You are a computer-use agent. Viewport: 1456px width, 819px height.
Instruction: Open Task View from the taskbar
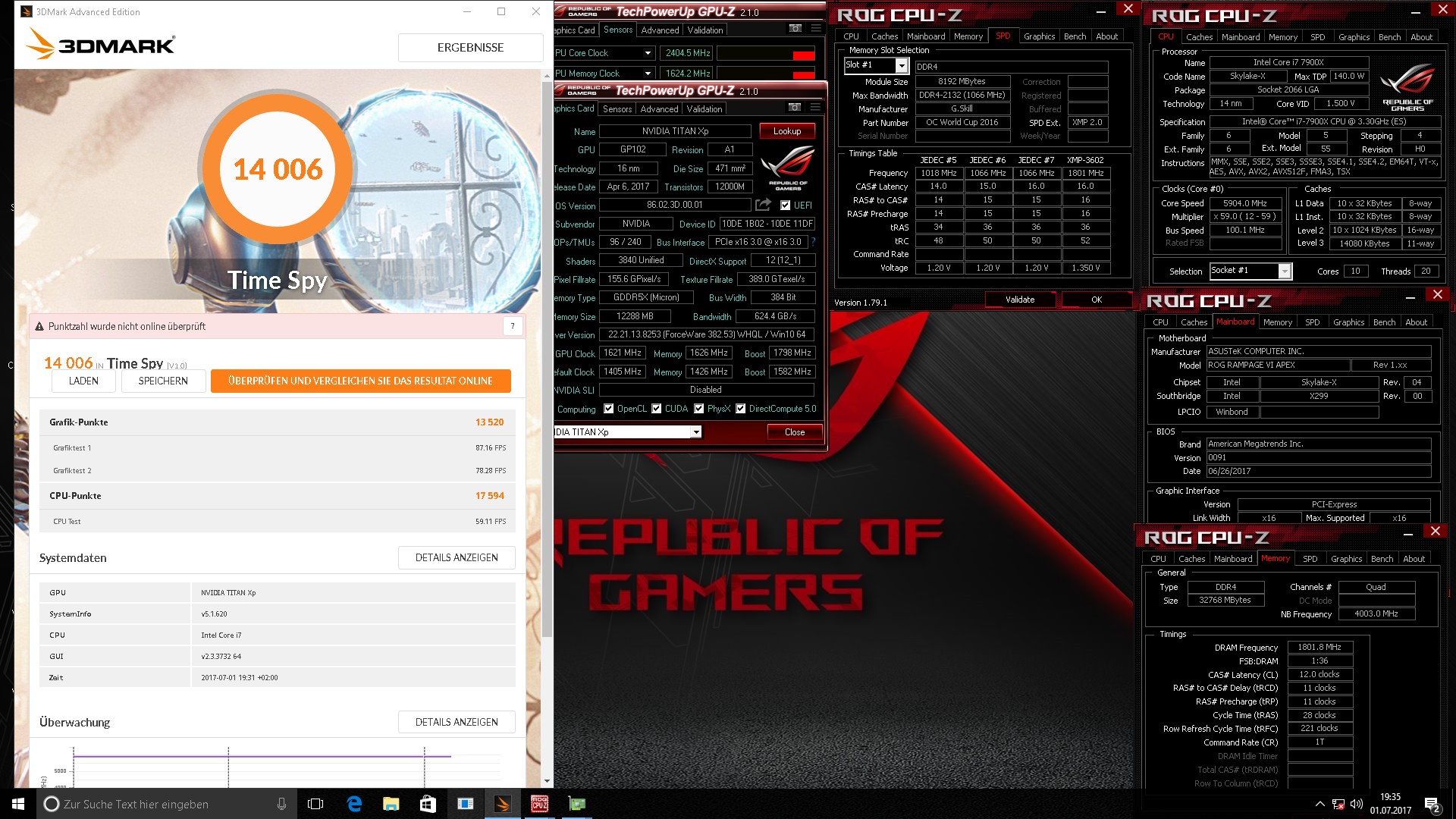coord(315,804)
